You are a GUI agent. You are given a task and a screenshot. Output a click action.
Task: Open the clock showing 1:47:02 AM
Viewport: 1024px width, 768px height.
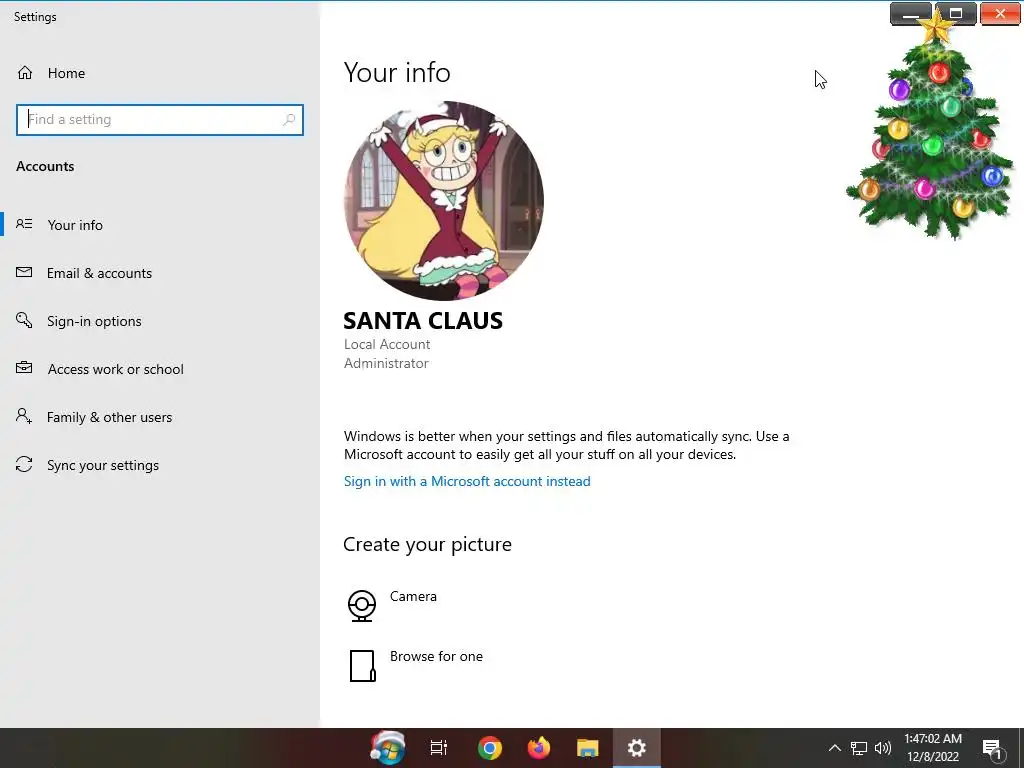(x=933, y=748)
